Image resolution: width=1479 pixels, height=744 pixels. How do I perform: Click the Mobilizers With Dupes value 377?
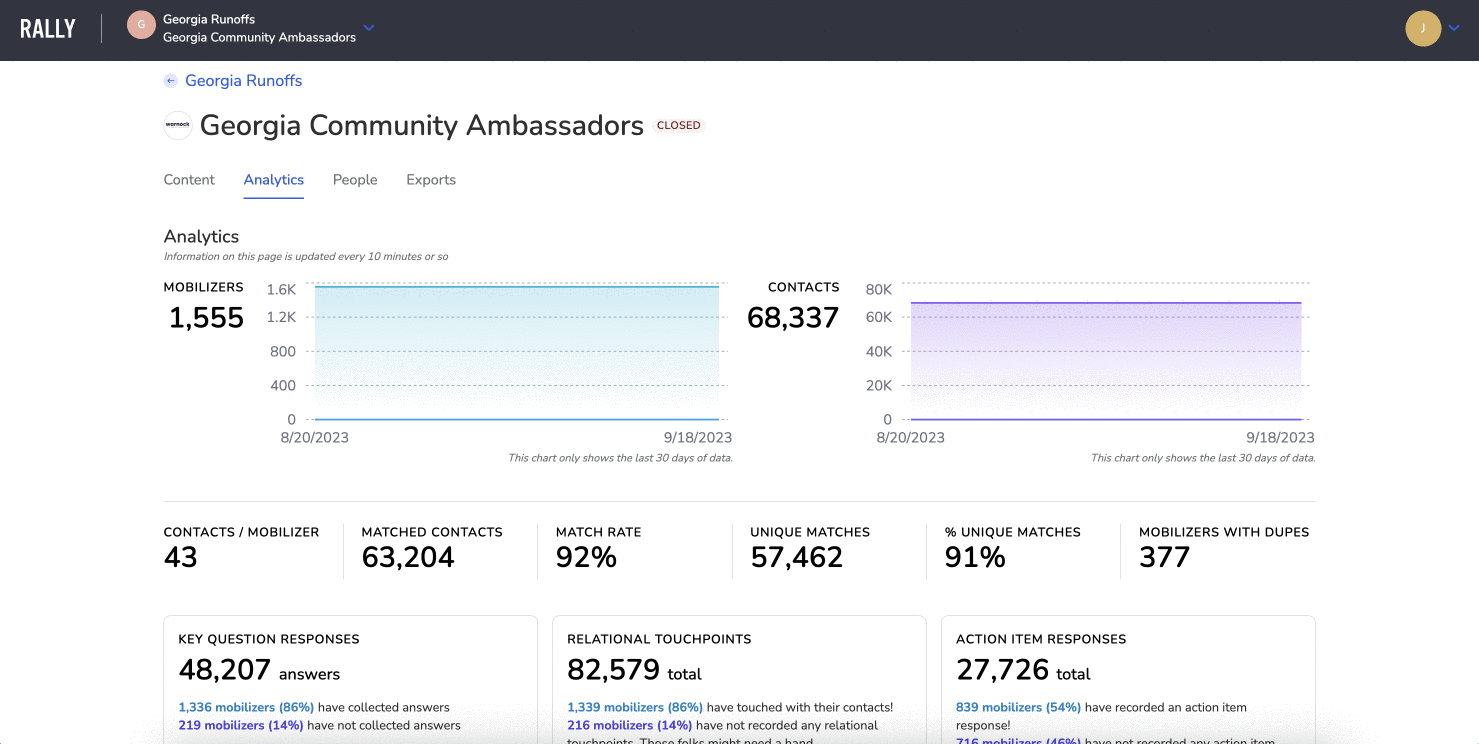click(x=1165, y=558)
